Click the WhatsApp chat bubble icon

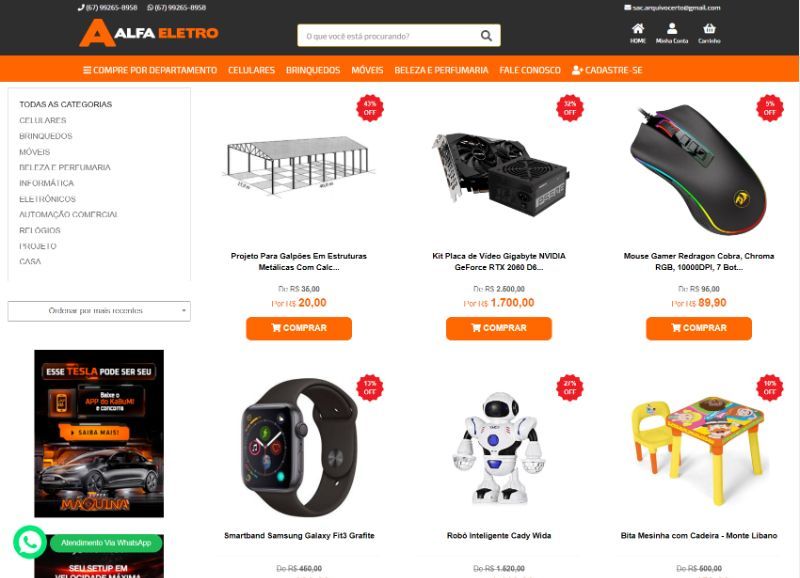click(30, 542)
